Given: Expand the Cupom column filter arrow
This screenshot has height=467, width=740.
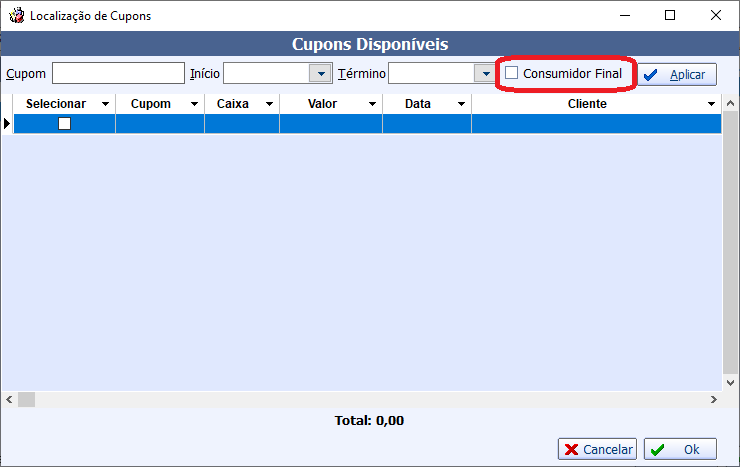Looking at the screenshot, I should pos(194,104).
